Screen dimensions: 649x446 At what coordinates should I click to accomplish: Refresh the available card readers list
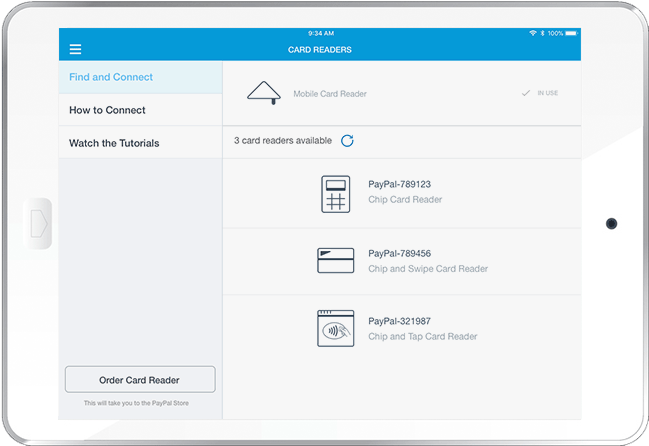347,141
